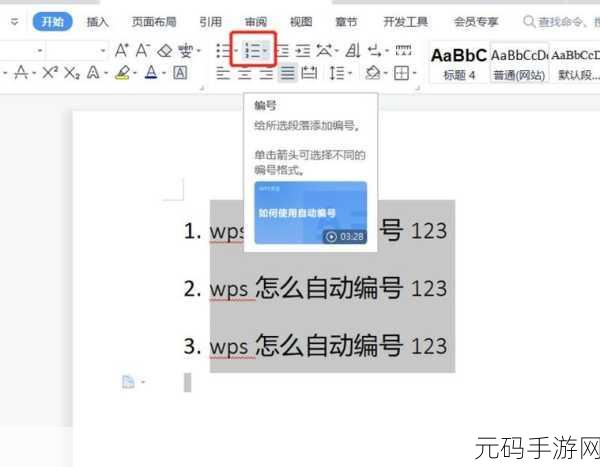The height and width of the screenshot is (467, 600).
Task: Open the highlight color dropdown arrow
Action: coord(135,73)
